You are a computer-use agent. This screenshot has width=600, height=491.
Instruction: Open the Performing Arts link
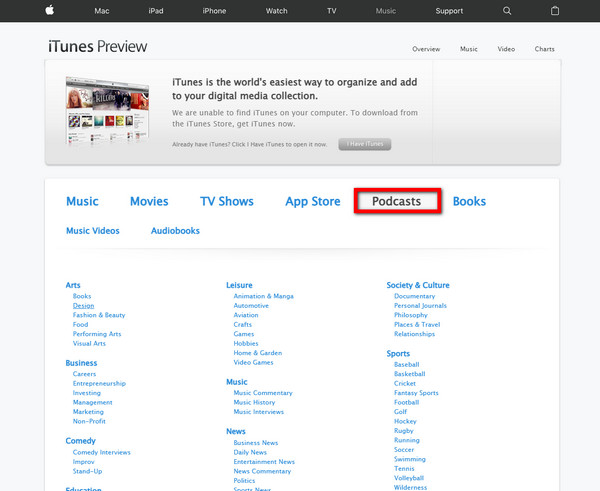click(97, 334)
